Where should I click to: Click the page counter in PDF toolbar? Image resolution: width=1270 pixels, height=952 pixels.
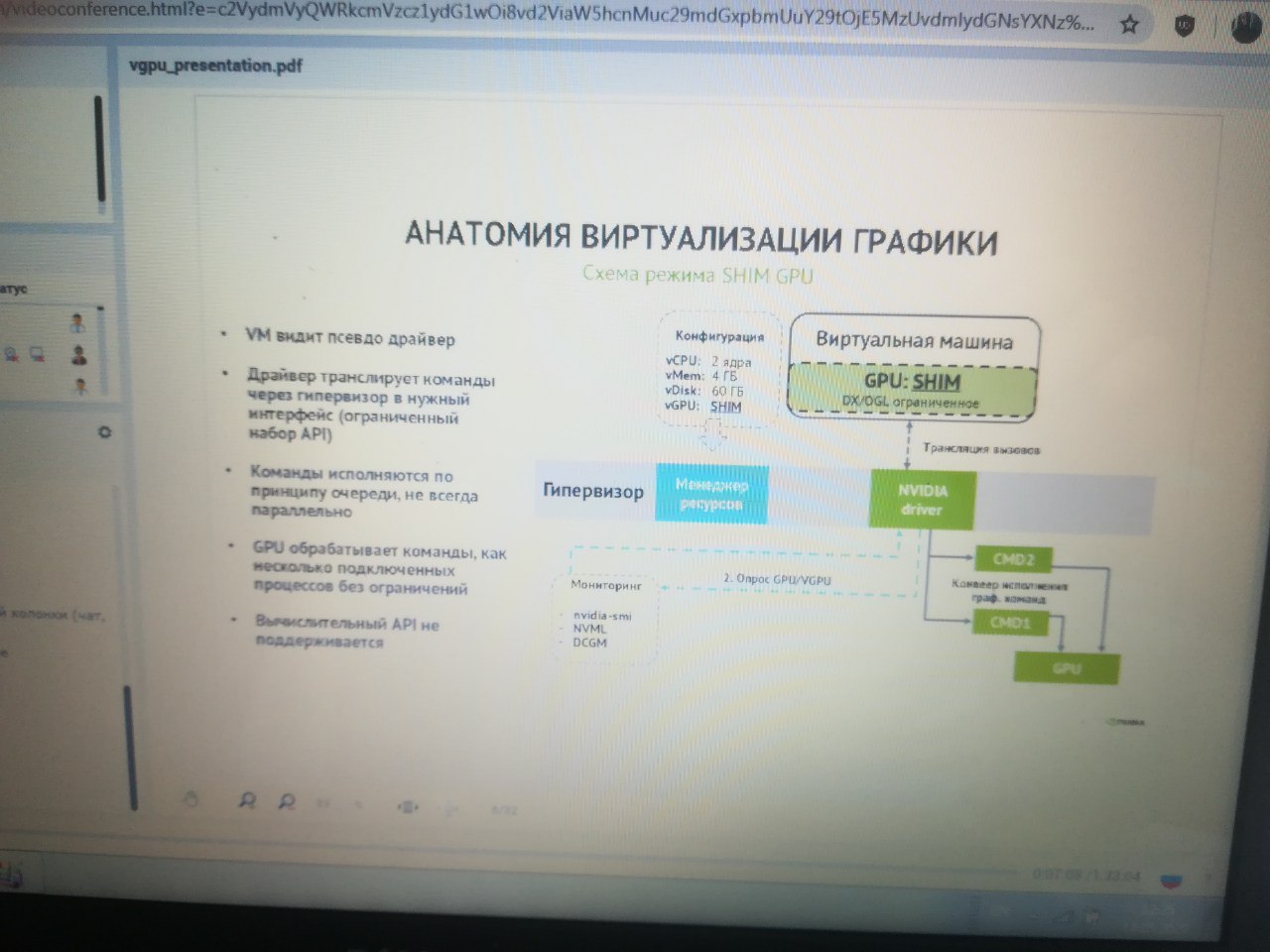coord(504,810)
